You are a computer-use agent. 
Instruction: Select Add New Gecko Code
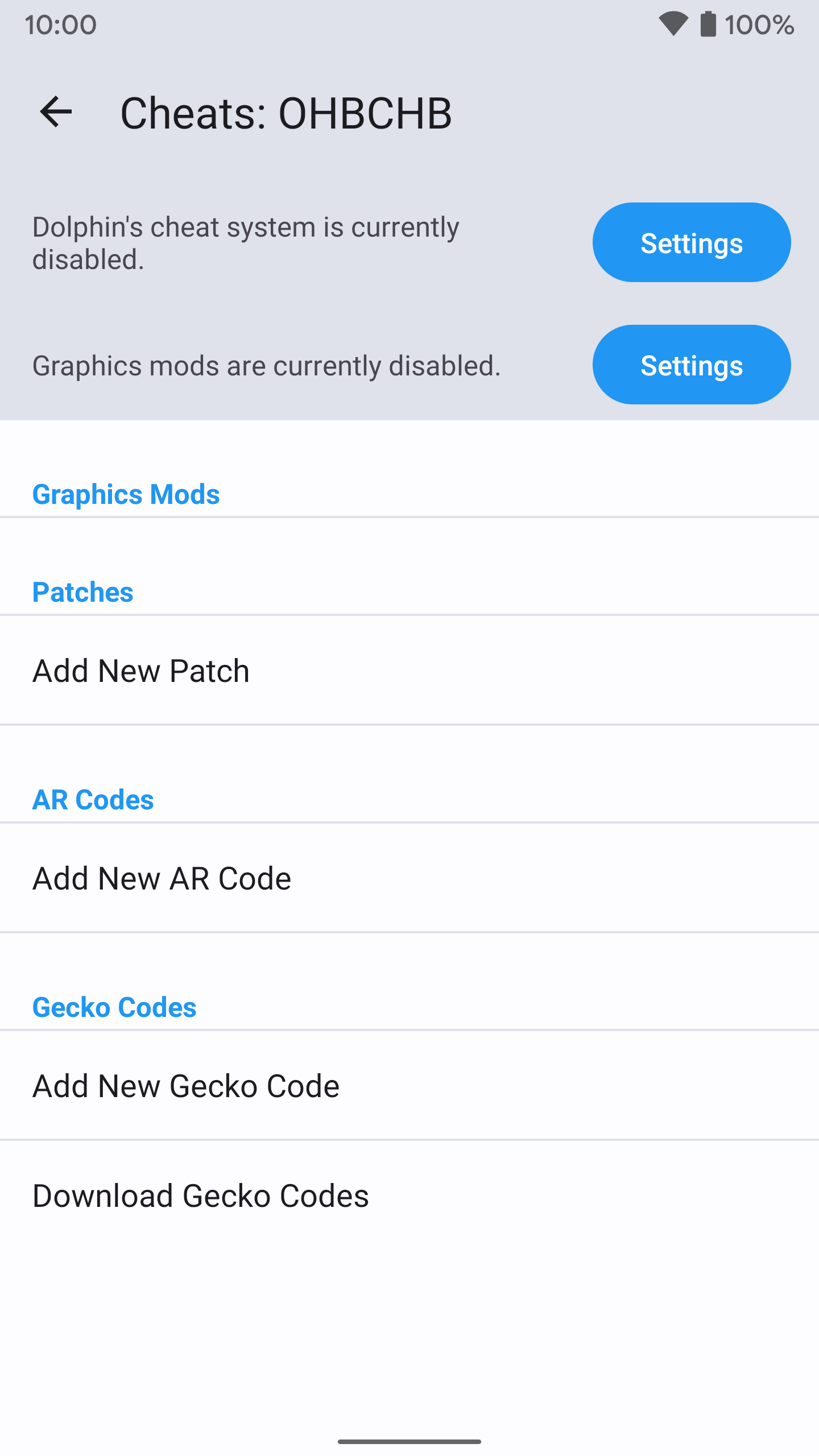[186, 1085]
